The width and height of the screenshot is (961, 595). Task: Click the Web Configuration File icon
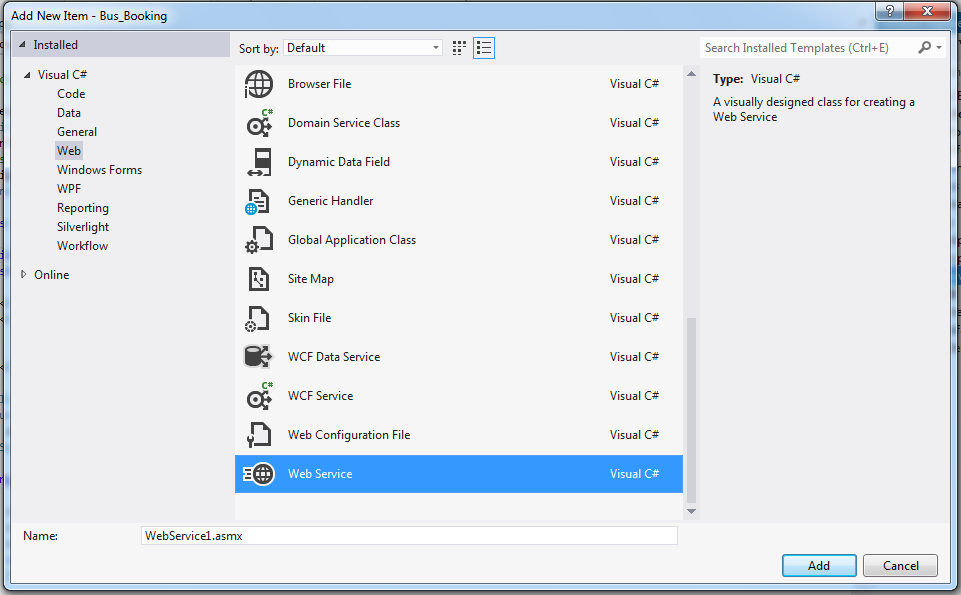pos(259,435)
